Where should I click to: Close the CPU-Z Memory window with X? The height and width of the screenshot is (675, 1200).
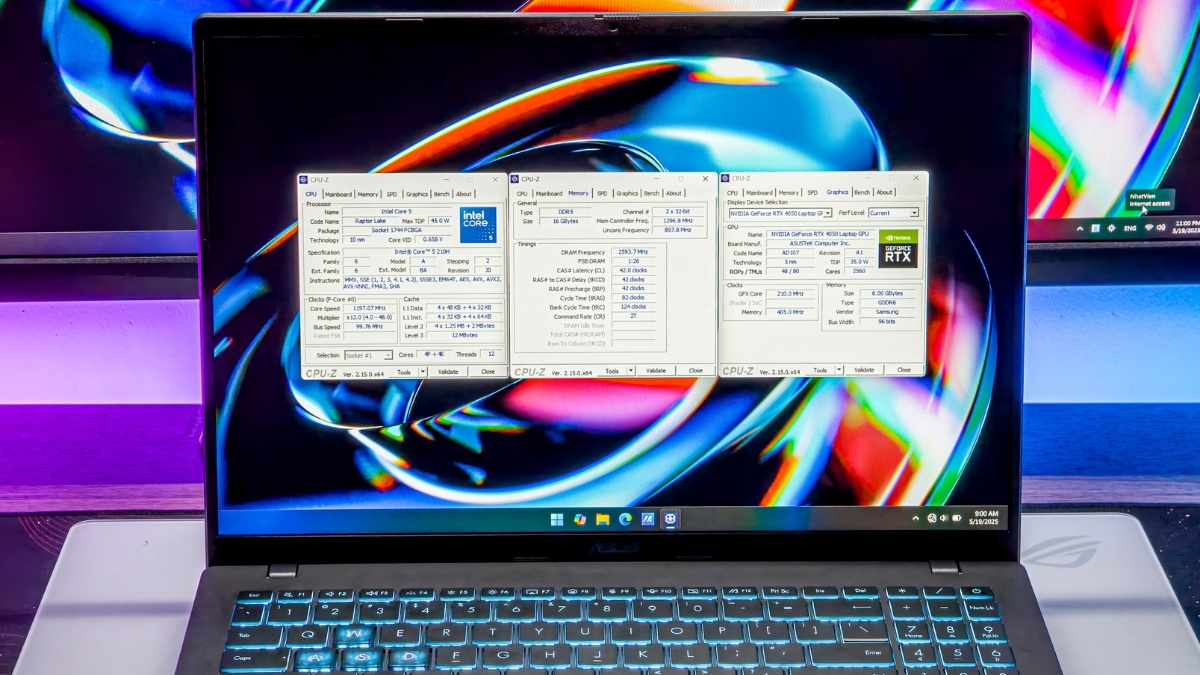(705, 179)
